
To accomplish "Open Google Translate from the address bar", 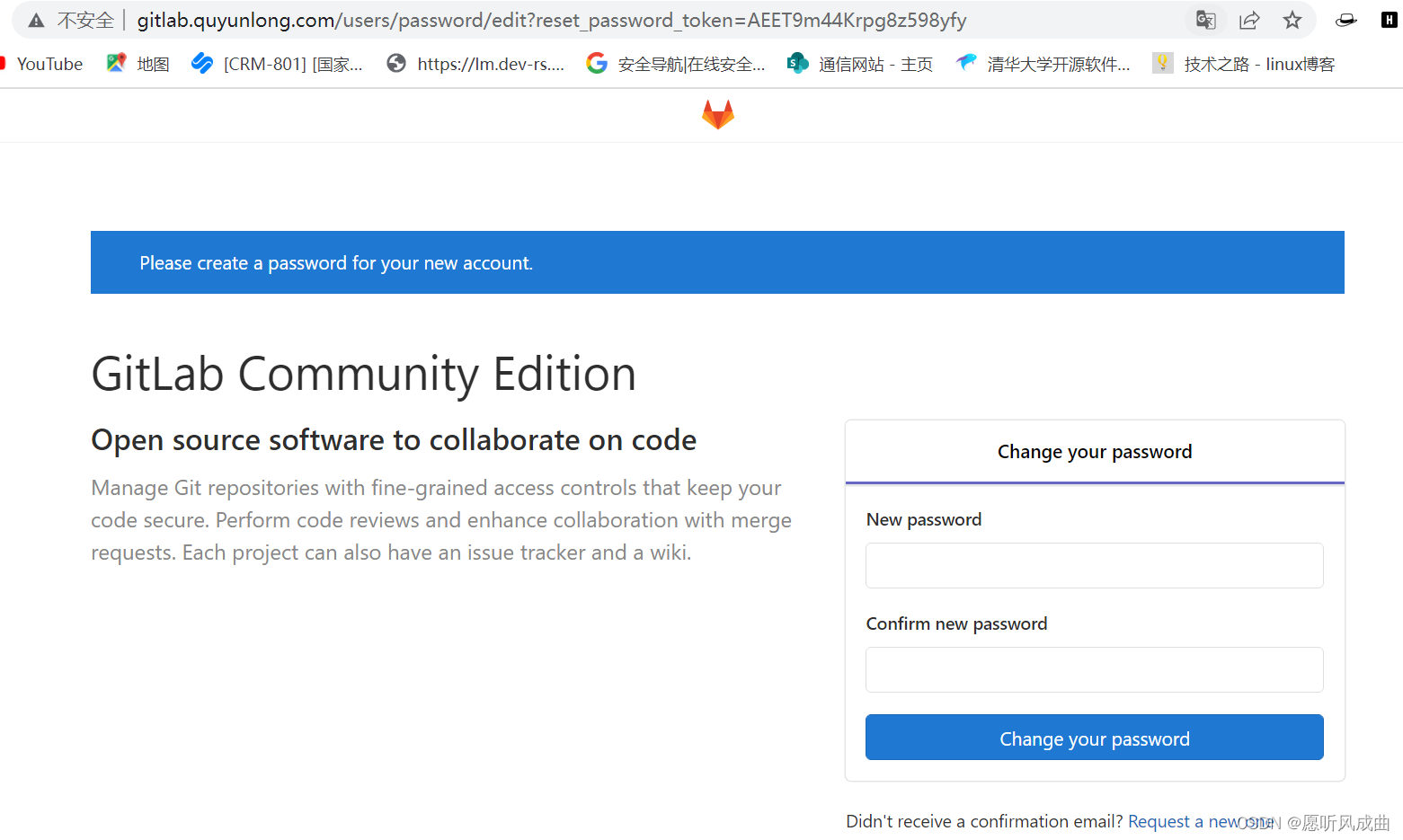I will pyautogui.click(x=1205, y=19).
